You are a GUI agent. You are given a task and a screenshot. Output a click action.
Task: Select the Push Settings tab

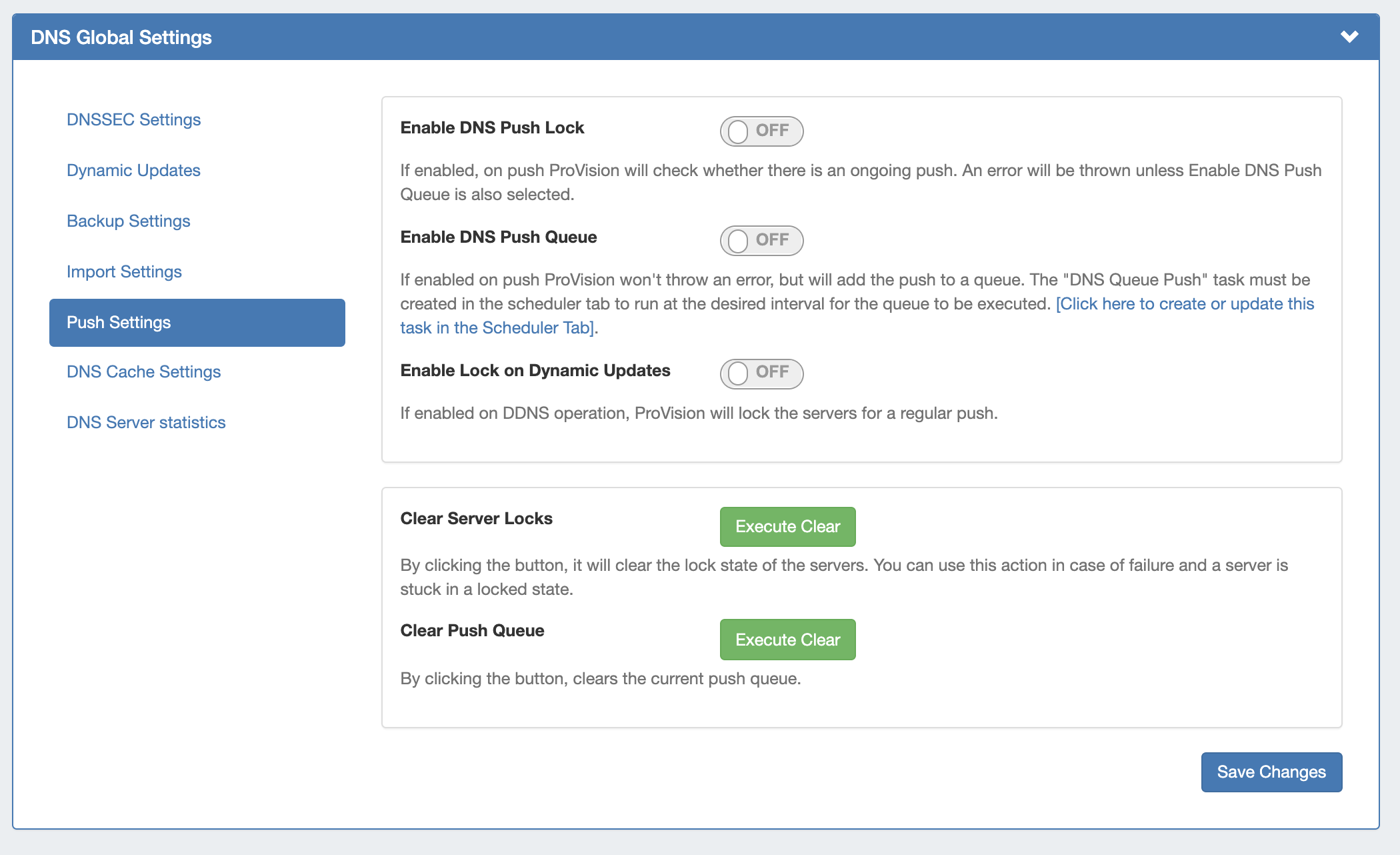coord(197,322)
